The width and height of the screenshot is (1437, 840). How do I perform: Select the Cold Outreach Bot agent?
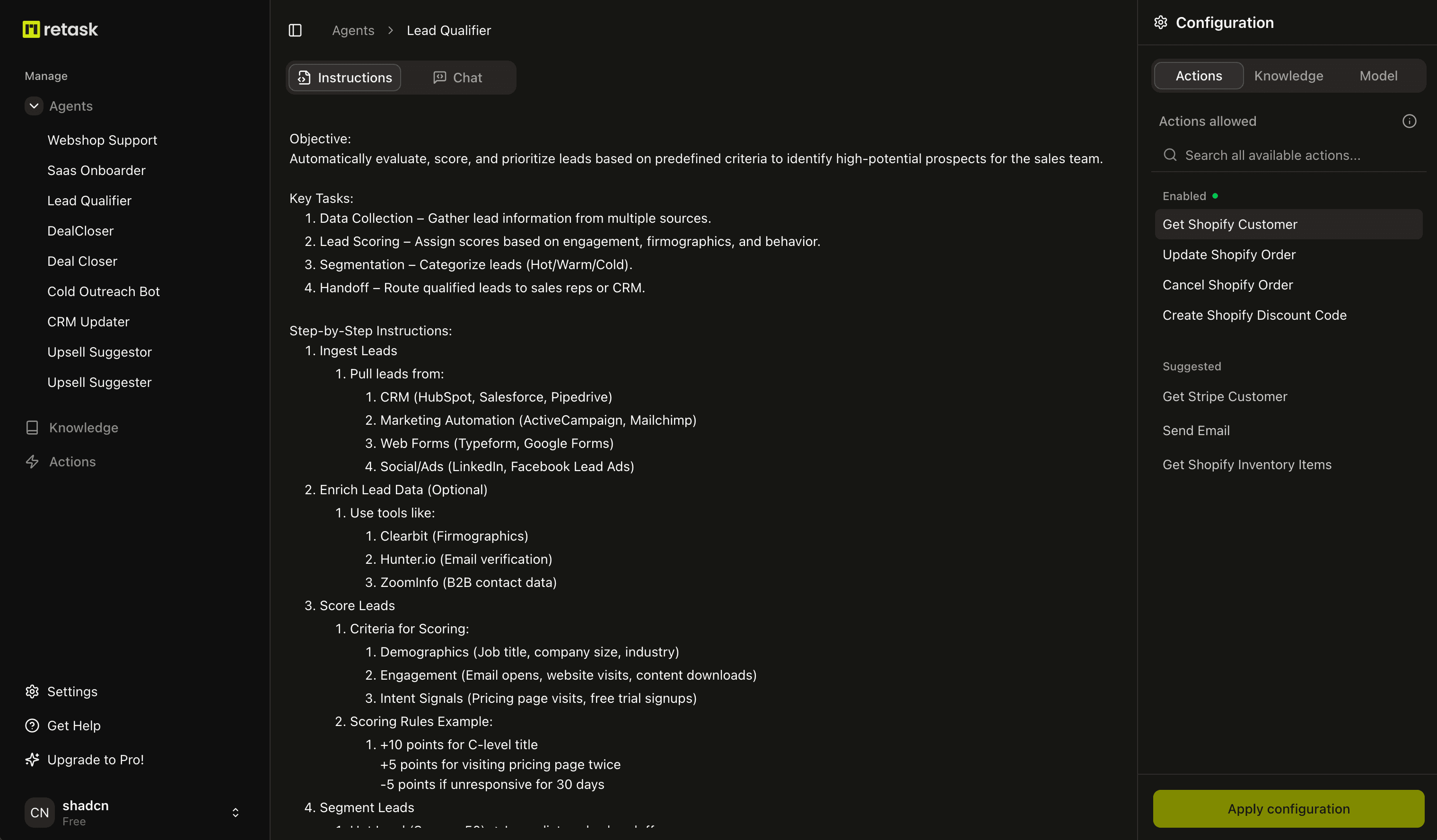pos(103,291)
